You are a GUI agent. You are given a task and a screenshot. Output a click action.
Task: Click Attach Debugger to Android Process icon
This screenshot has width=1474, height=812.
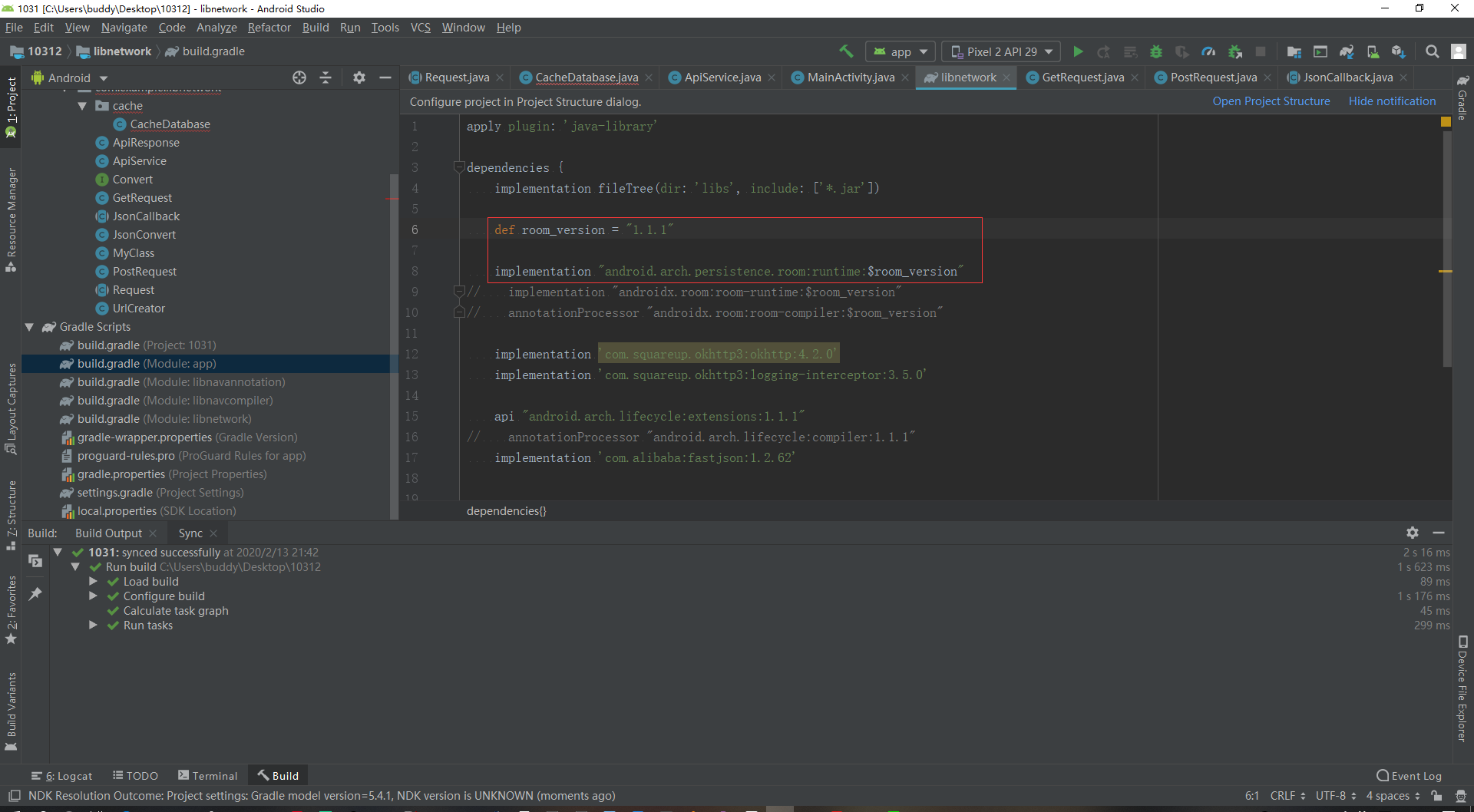tap(1234, 51)
